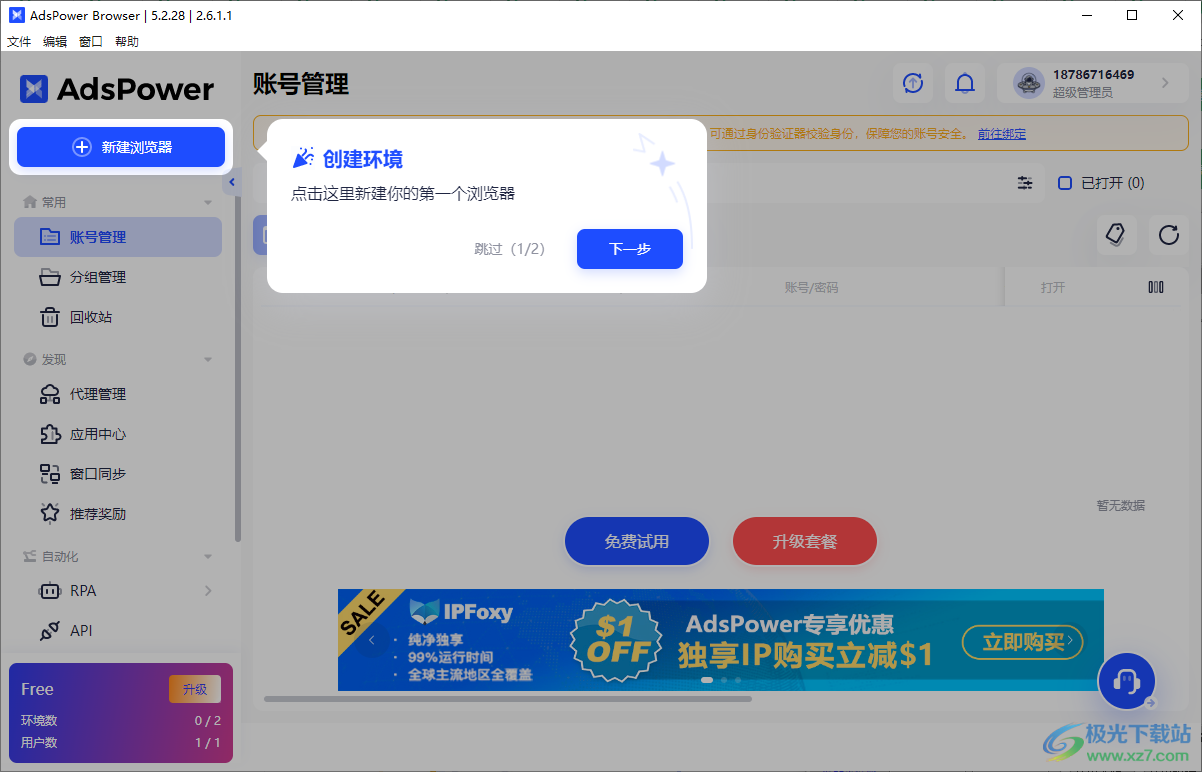Click the tag label icon above the list
This screenshot has width=1202, height=772.
tap(1116, 234)
